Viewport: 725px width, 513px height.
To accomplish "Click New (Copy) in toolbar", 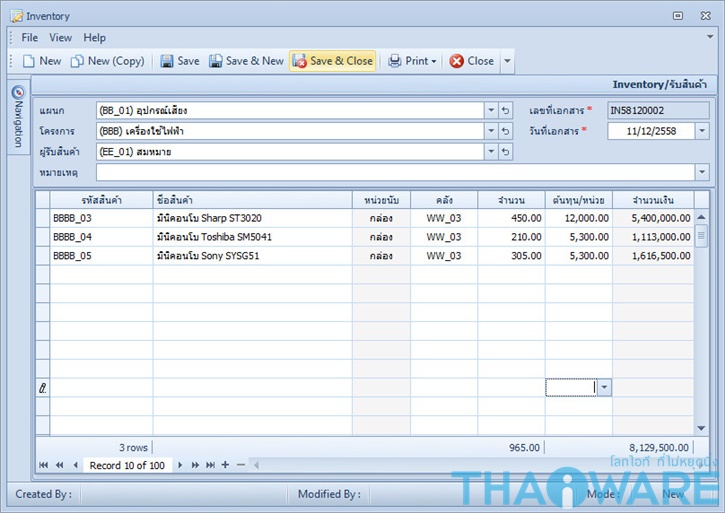I will point(107,61).
